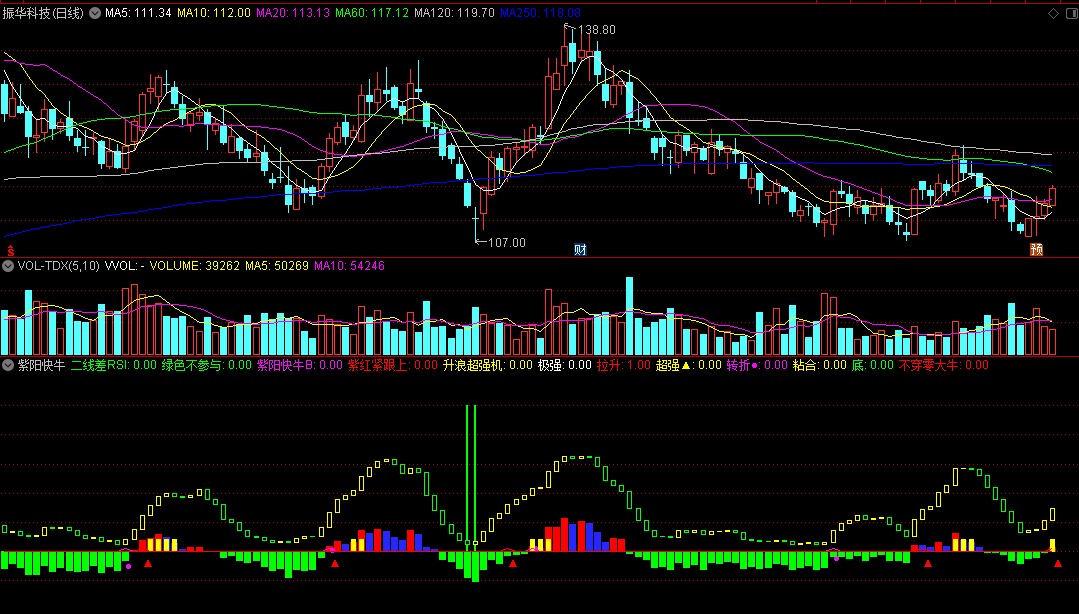Click the 107.00 low price label

(506, 242)
